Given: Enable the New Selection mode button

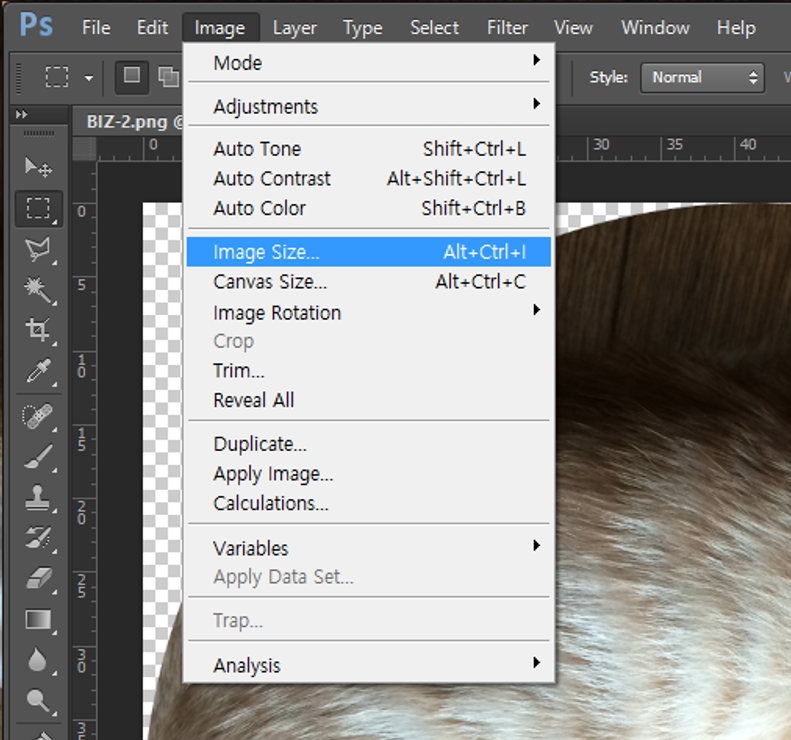Looking at the screenshot, I should (131, 77).
